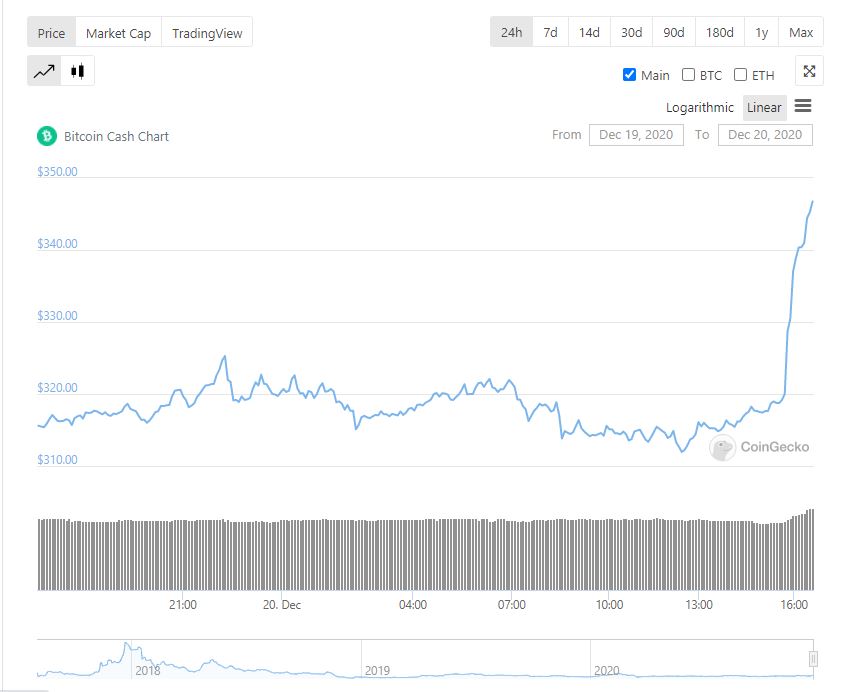
Task: Click the 04:00 time axis label
Action: tap(413, 604)
